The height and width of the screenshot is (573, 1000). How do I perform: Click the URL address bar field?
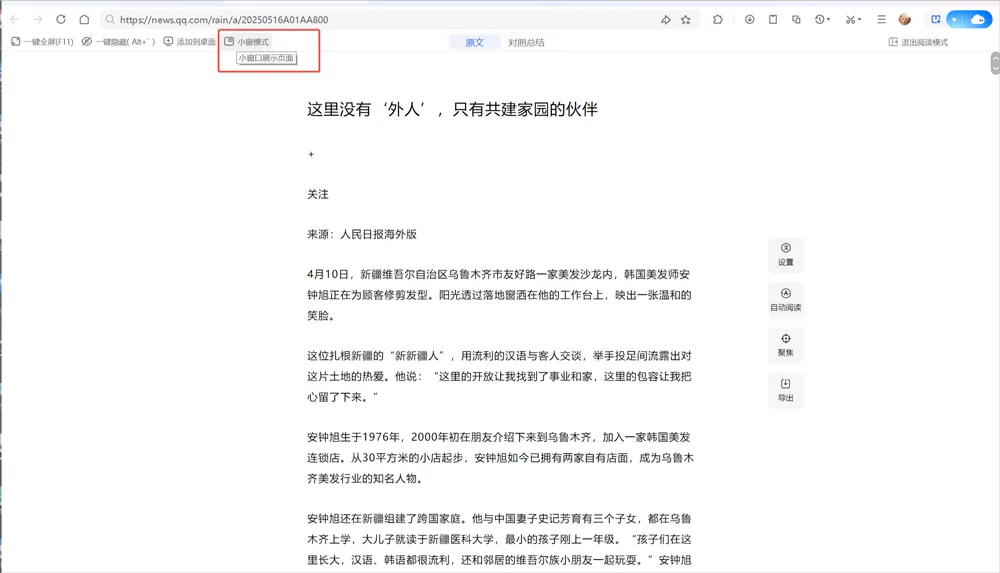(x=383, y=20)
